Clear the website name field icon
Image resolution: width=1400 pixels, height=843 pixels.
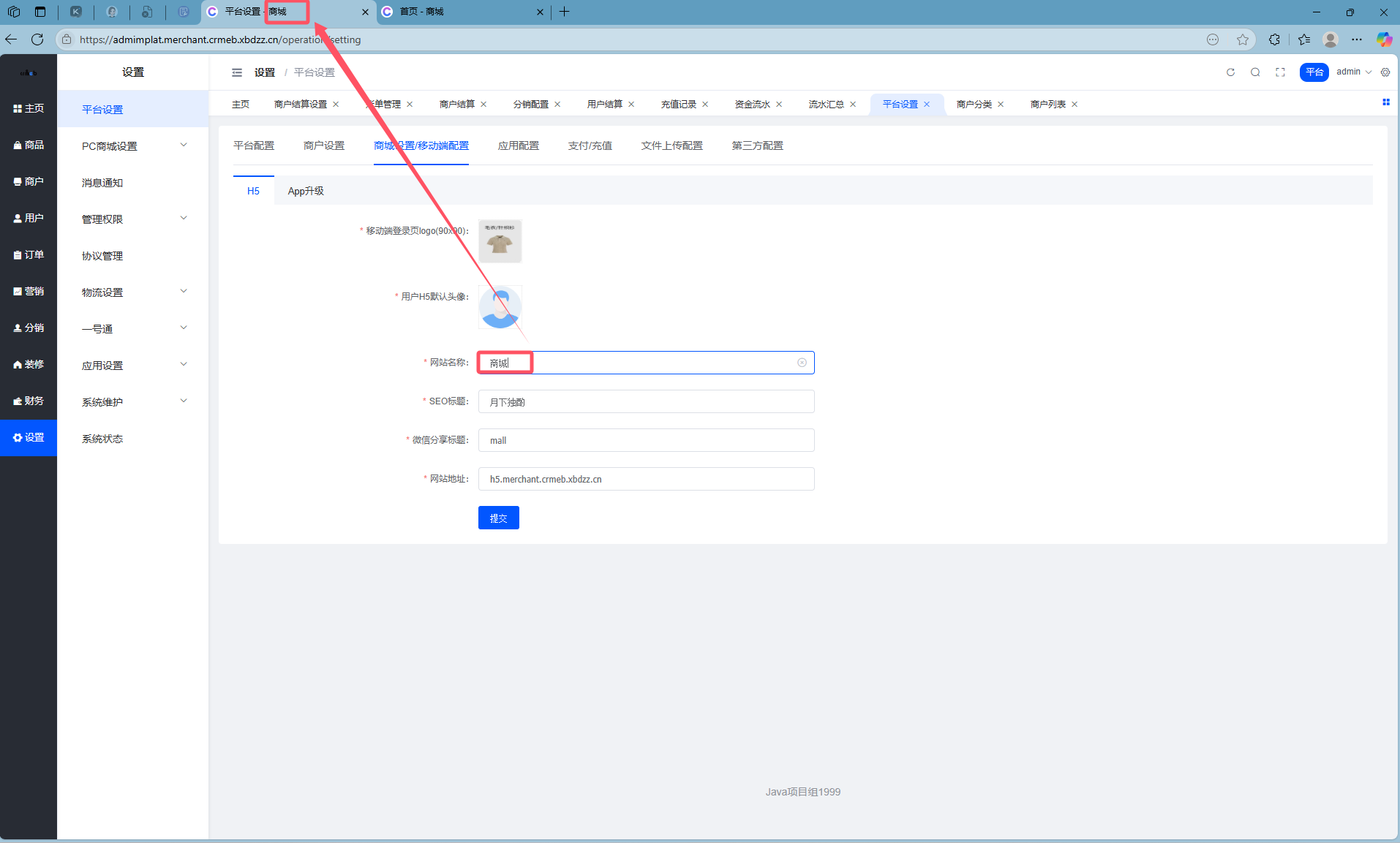(802, 363)
